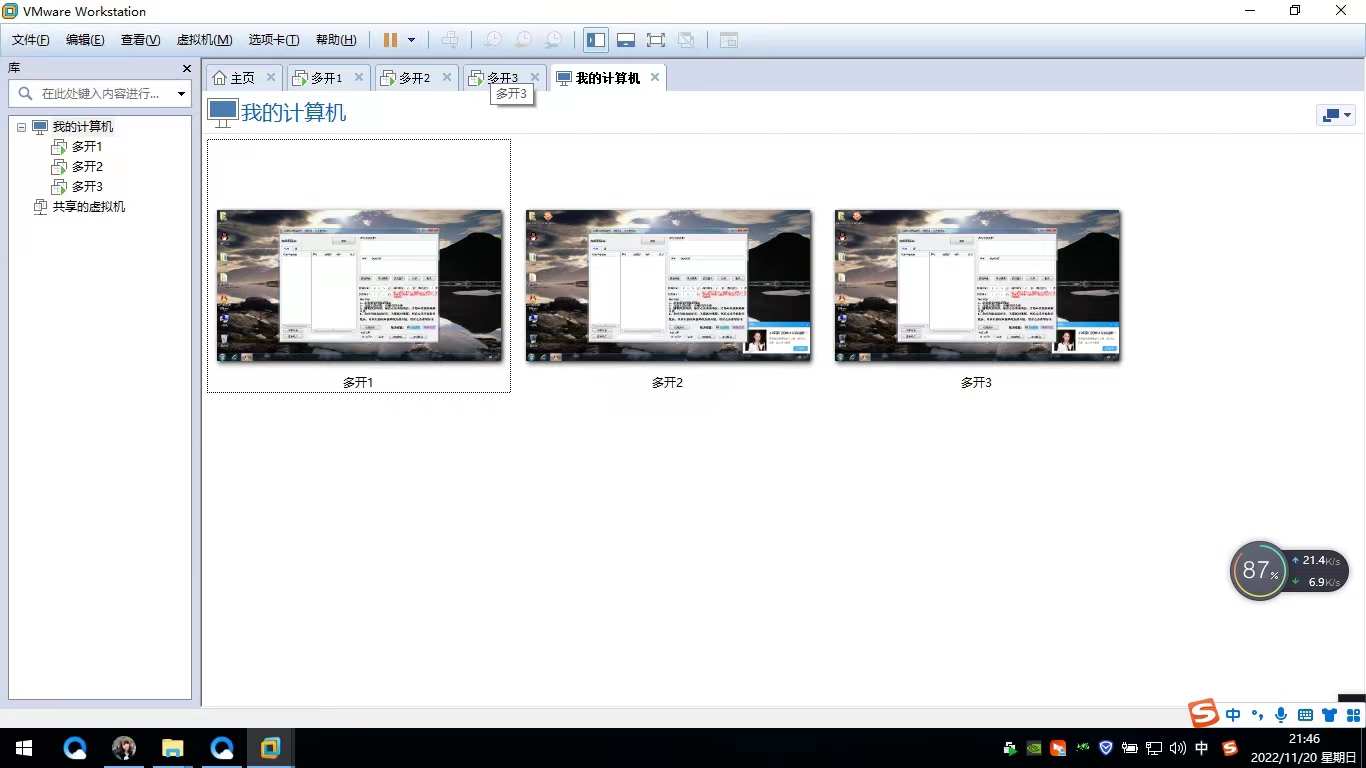Viewport: 1366px width, 768px height.
Task: Open the Sogou skin (shirt) icon
Action: pos(1329,715)
